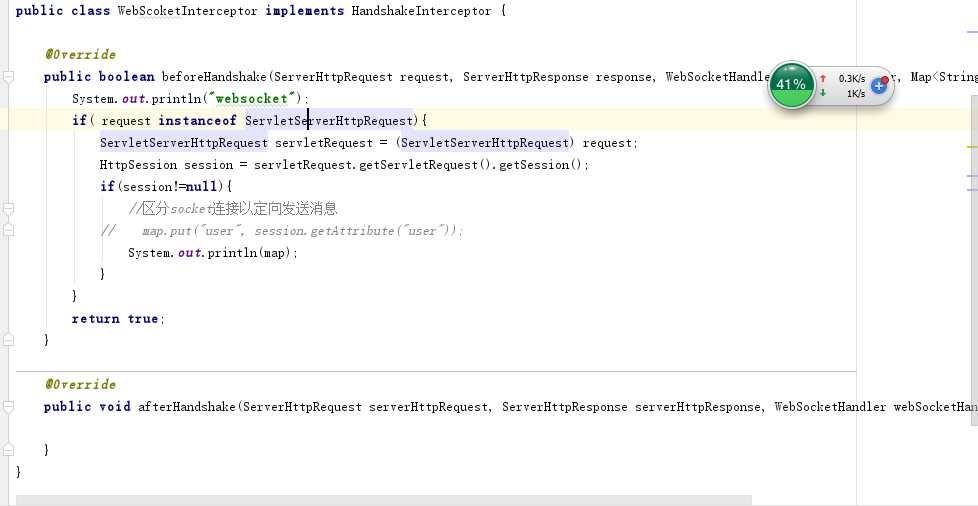Click the vertical scrollbar on right edge
Screen dimensions: 978x506
click(974, 261)
